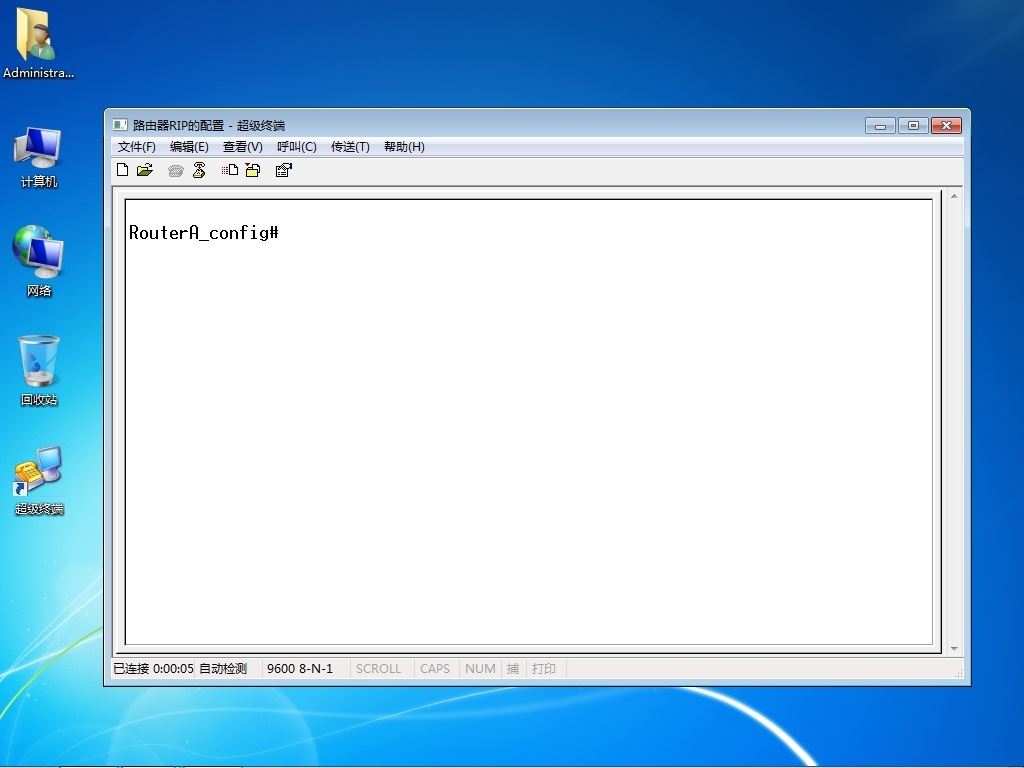Open the 帮助(H) menu
The image size is (1024, 768).
point(404,147)
